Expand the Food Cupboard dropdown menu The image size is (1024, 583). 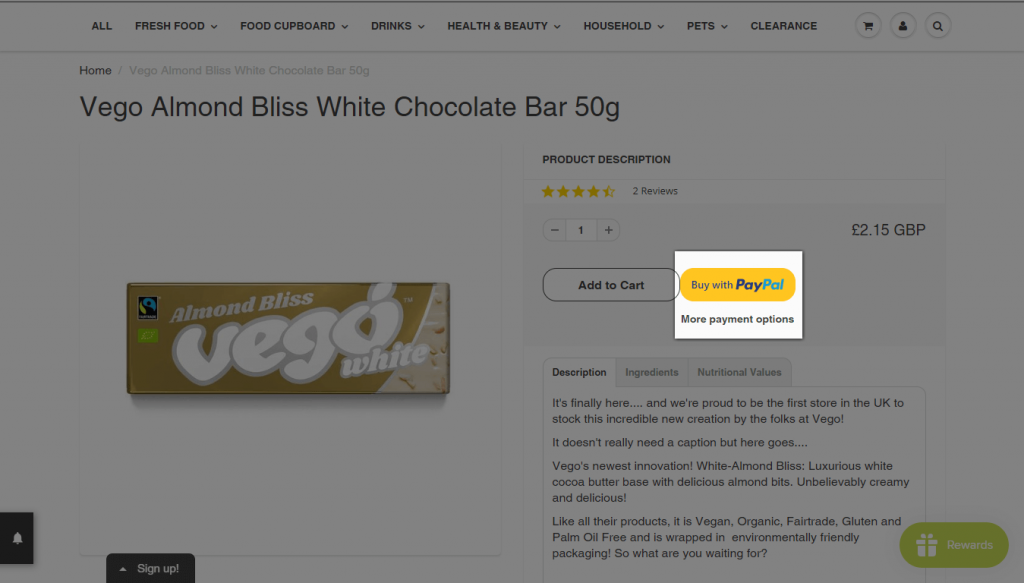294,26
